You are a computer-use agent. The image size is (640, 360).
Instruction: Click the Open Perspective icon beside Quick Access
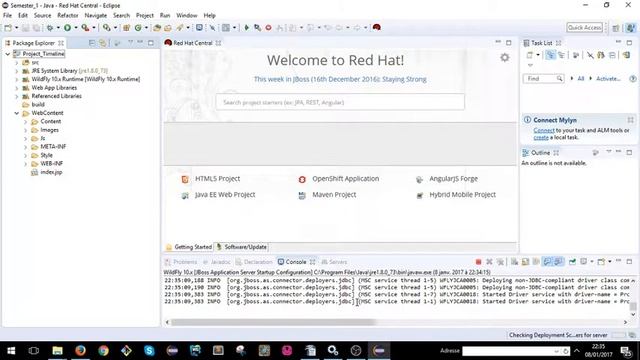pos(616,28)
